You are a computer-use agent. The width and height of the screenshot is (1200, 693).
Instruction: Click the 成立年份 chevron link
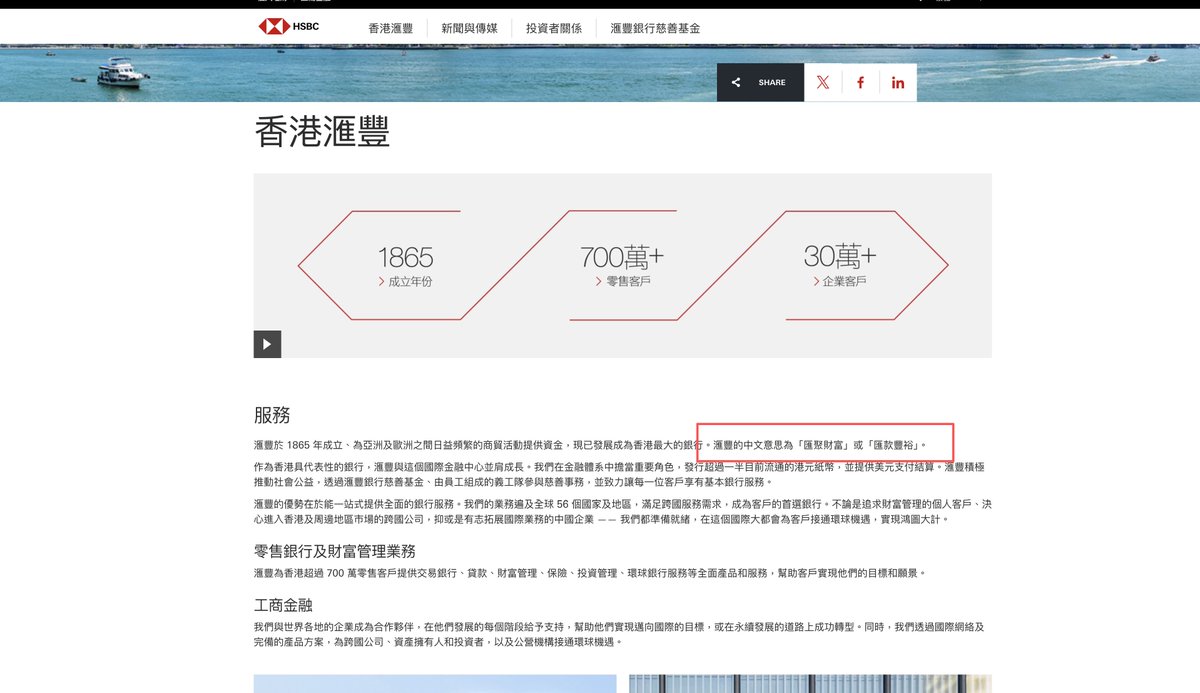406,282
